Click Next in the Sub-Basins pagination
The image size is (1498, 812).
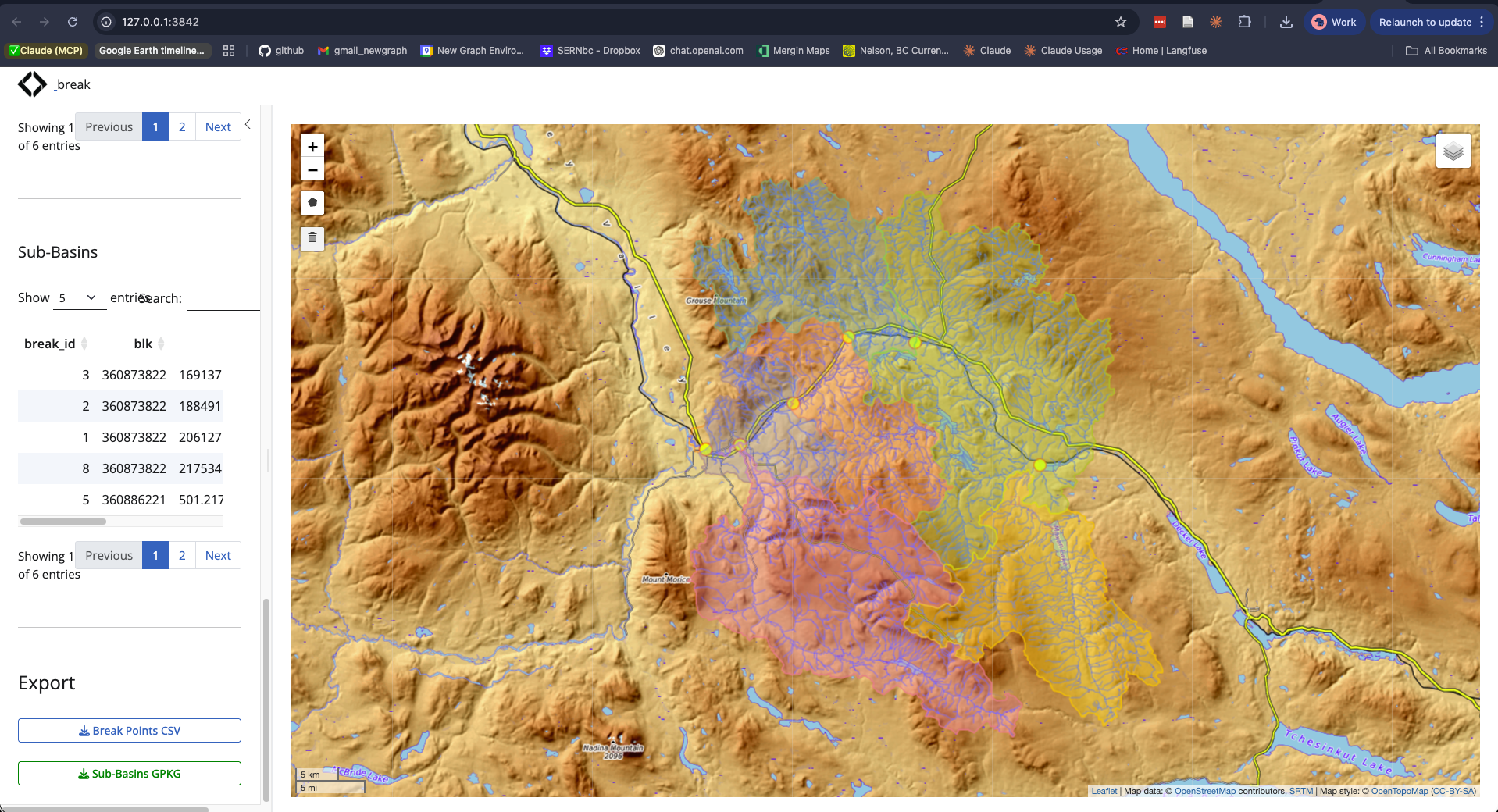[217, 555]
